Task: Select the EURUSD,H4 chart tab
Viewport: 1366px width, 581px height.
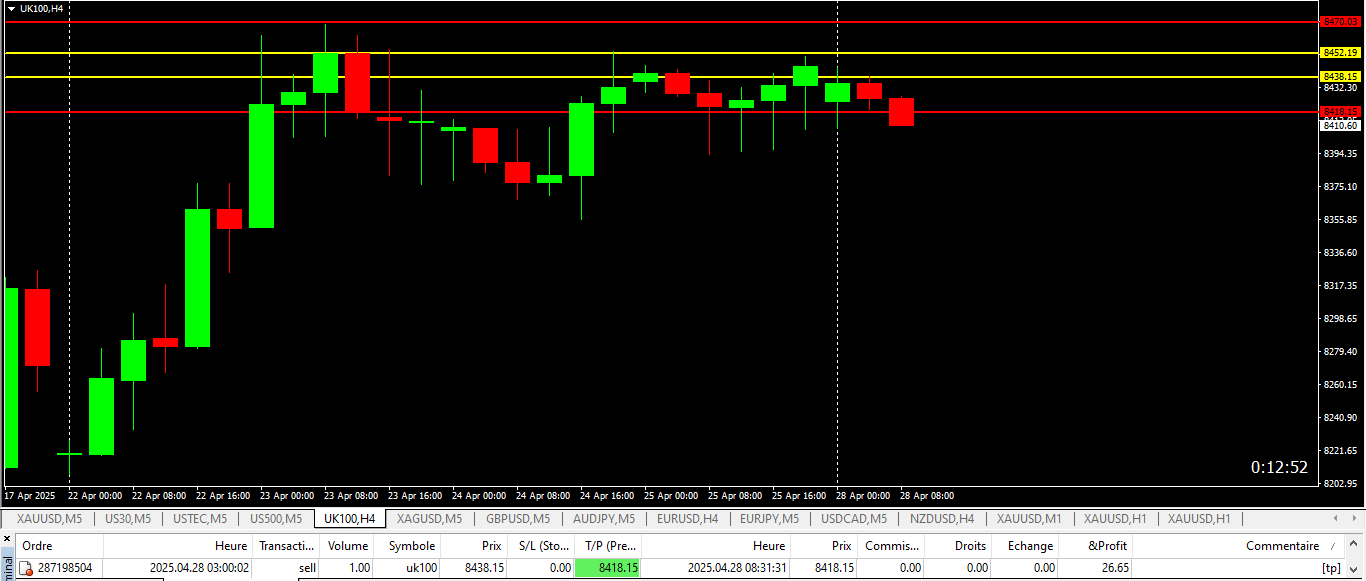Action: pos(687,519)
